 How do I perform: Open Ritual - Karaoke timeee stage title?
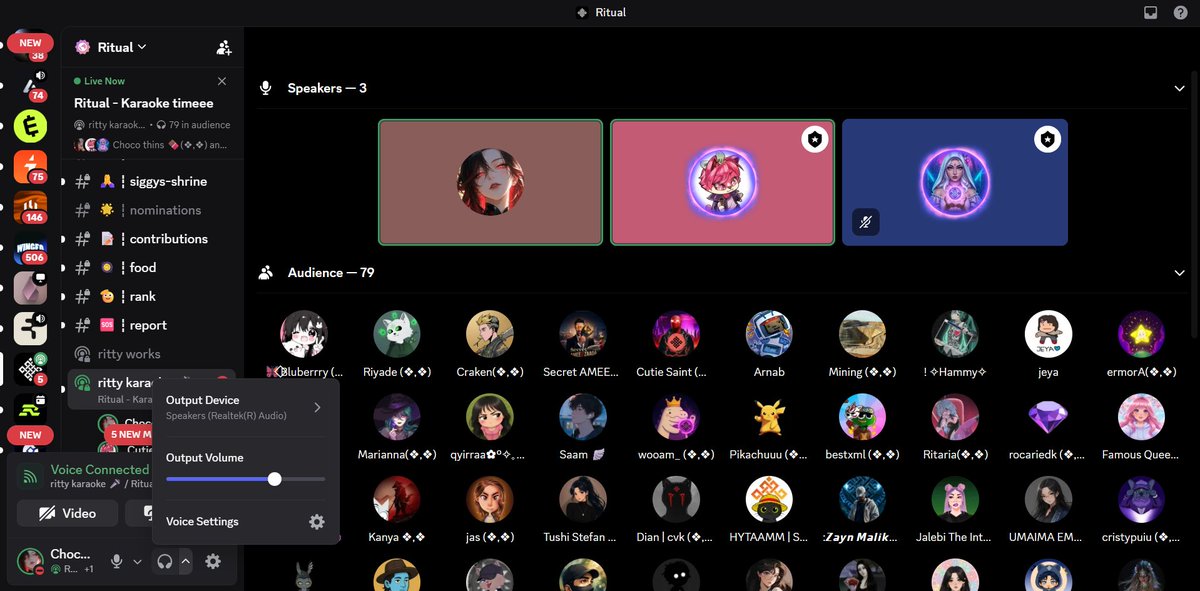coord(144,103)
